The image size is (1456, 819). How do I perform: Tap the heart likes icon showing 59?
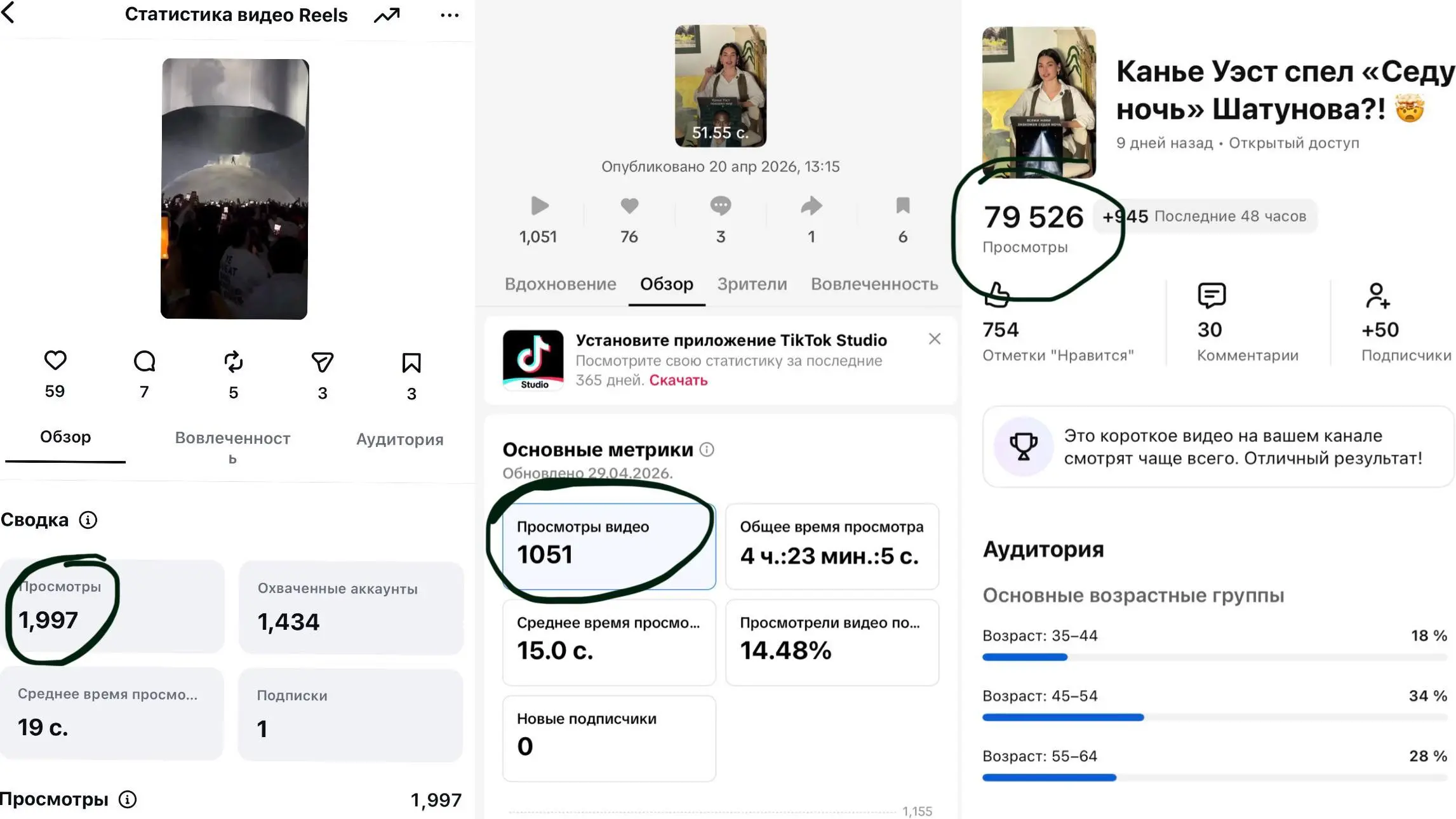(x=55, y=361)
